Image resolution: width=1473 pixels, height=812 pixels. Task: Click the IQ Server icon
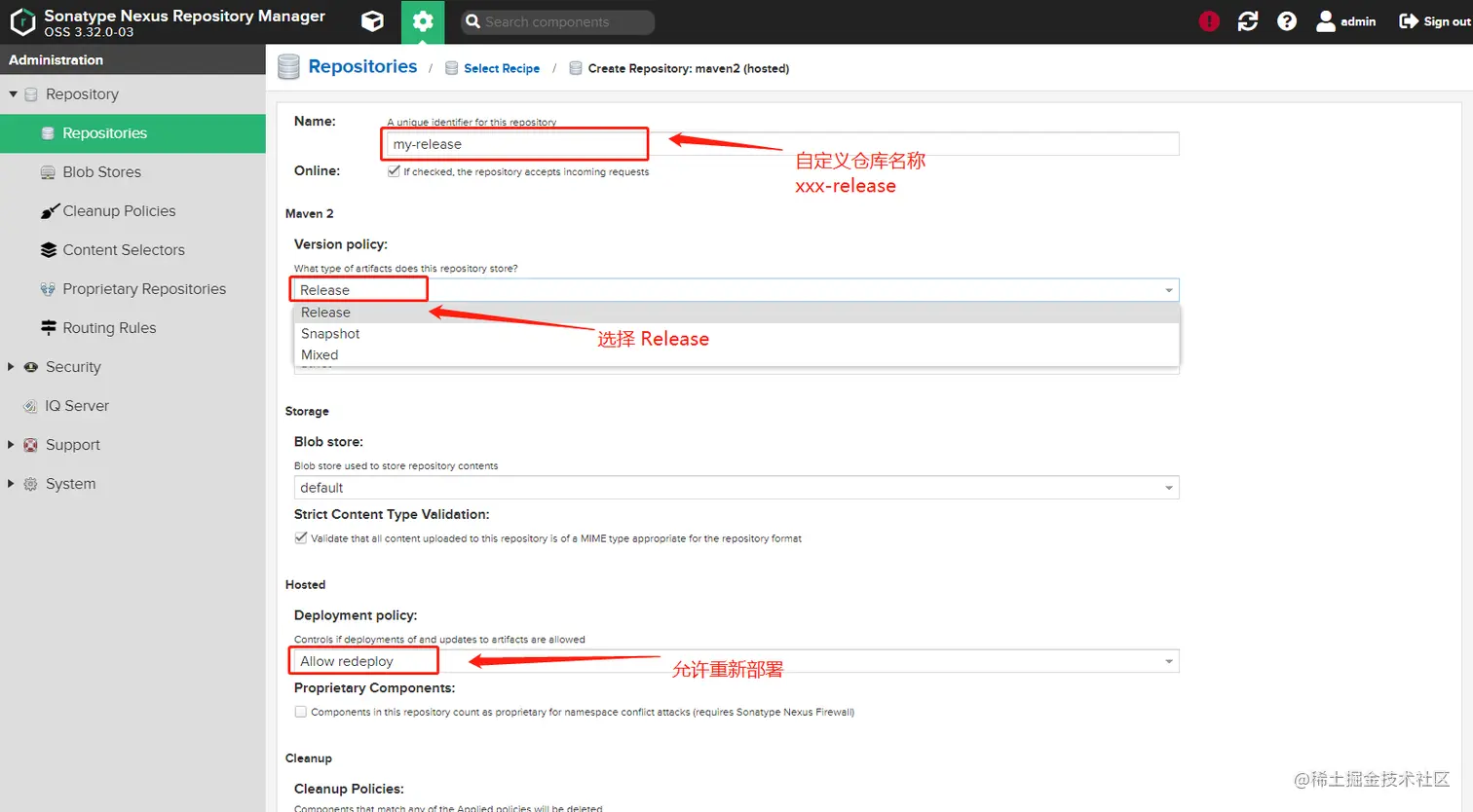point(30,406)
